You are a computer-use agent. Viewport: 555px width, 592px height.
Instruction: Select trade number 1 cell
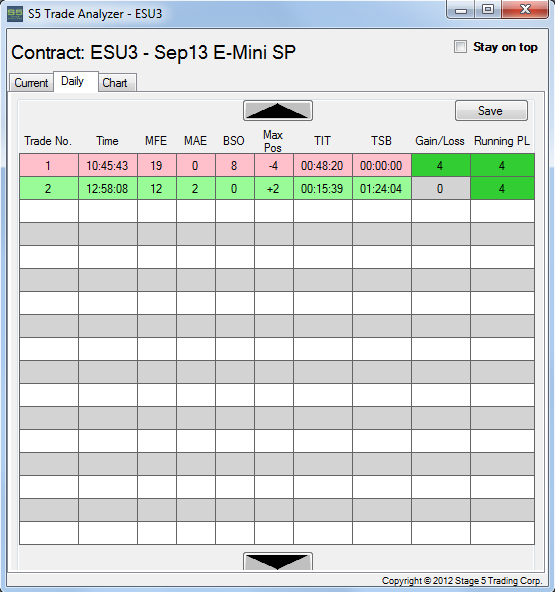point(49,165)
